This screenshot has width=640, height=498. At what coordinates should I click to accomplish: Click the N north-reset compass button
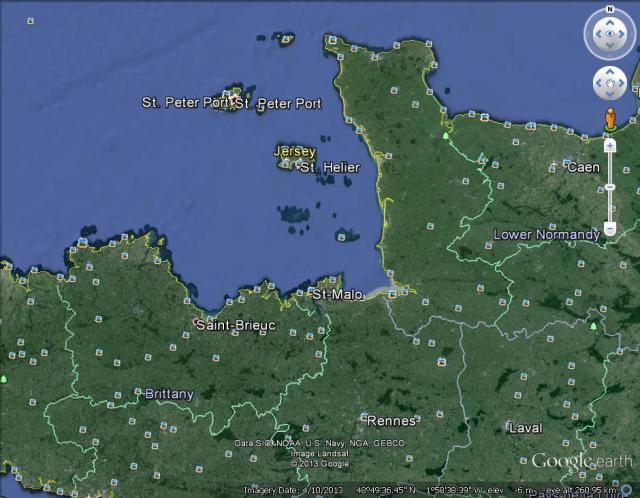point(610,9)
